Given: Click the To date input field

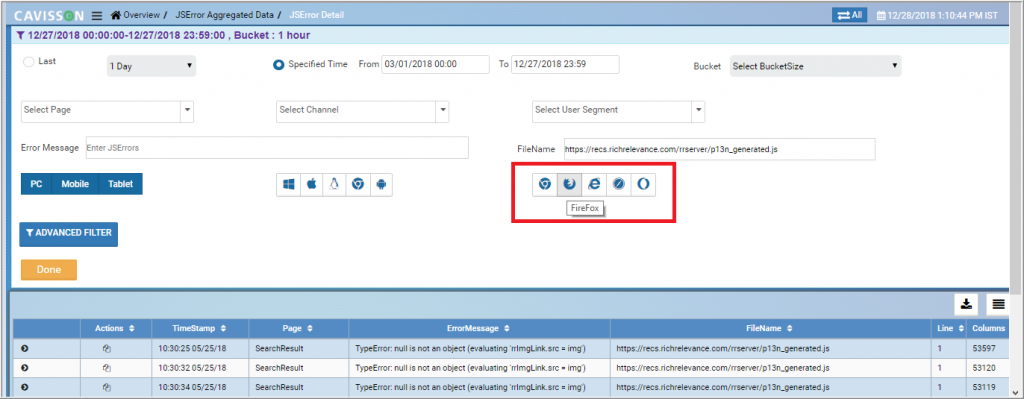Looking at the screenshot, I should tap(565, 65).
